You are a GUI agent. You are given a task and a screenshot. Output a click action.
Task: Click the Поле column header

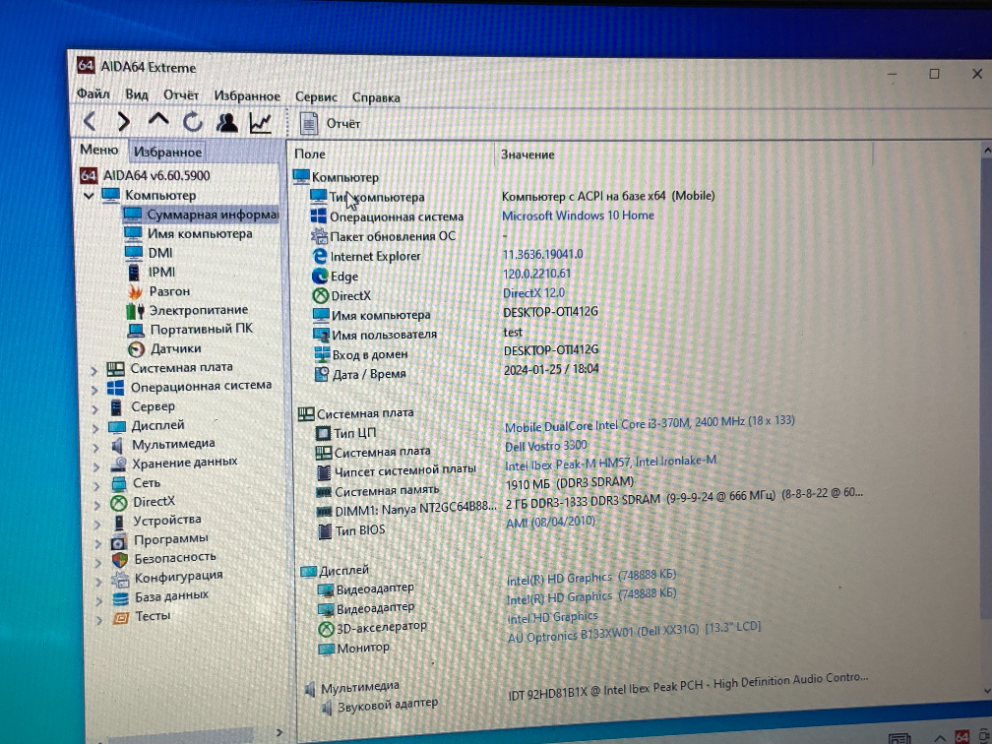[x=310, y=153]
